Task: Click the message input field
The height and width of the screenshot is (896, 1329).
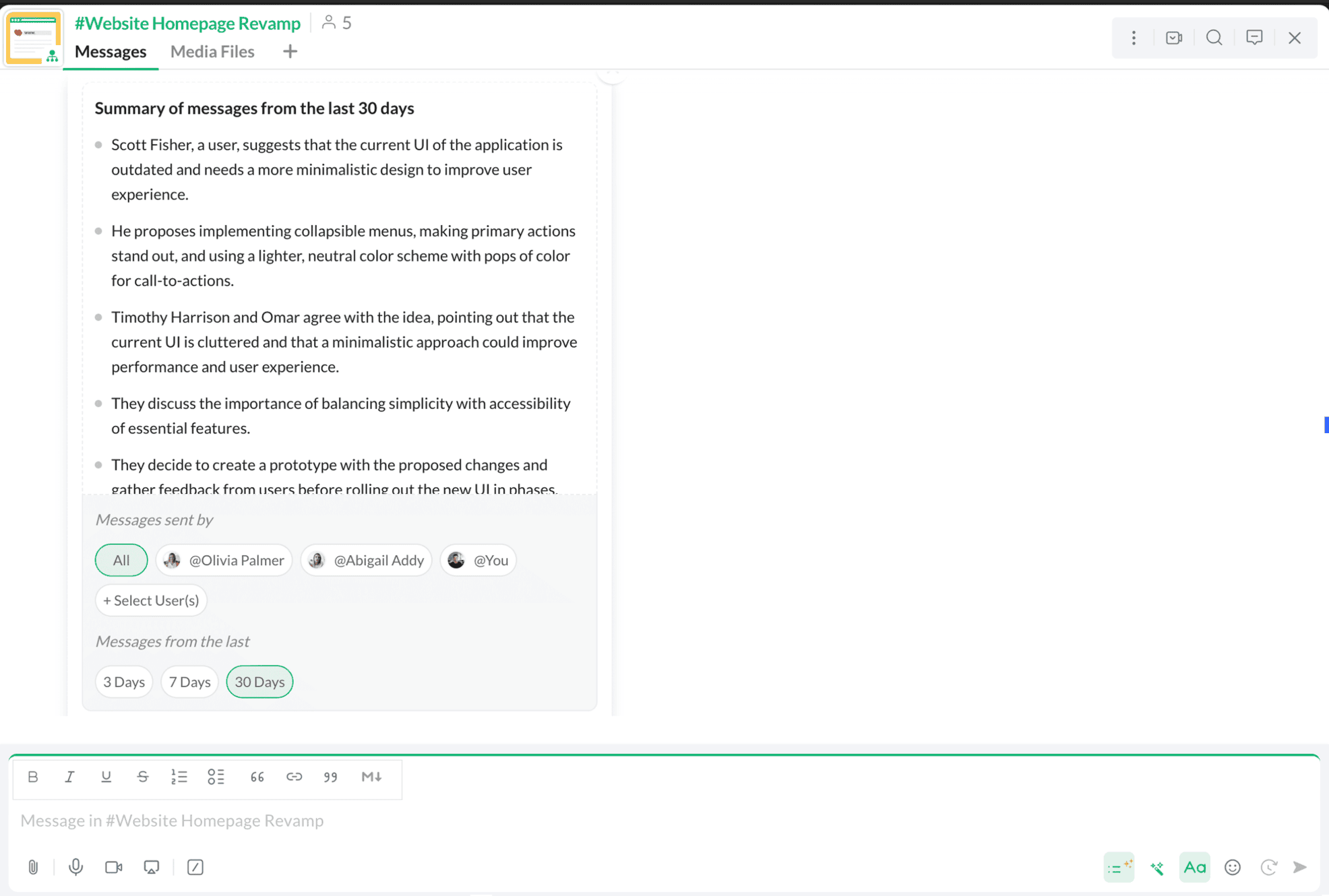Action: 664,821
